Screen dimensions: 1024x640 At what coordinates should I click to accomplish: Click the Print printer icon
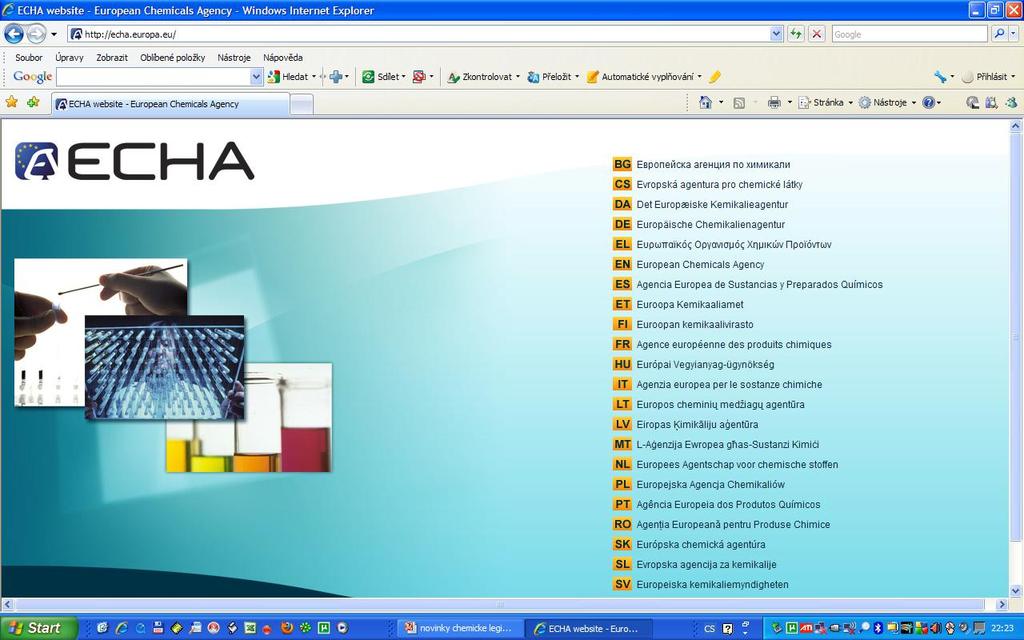pos(774,103)
